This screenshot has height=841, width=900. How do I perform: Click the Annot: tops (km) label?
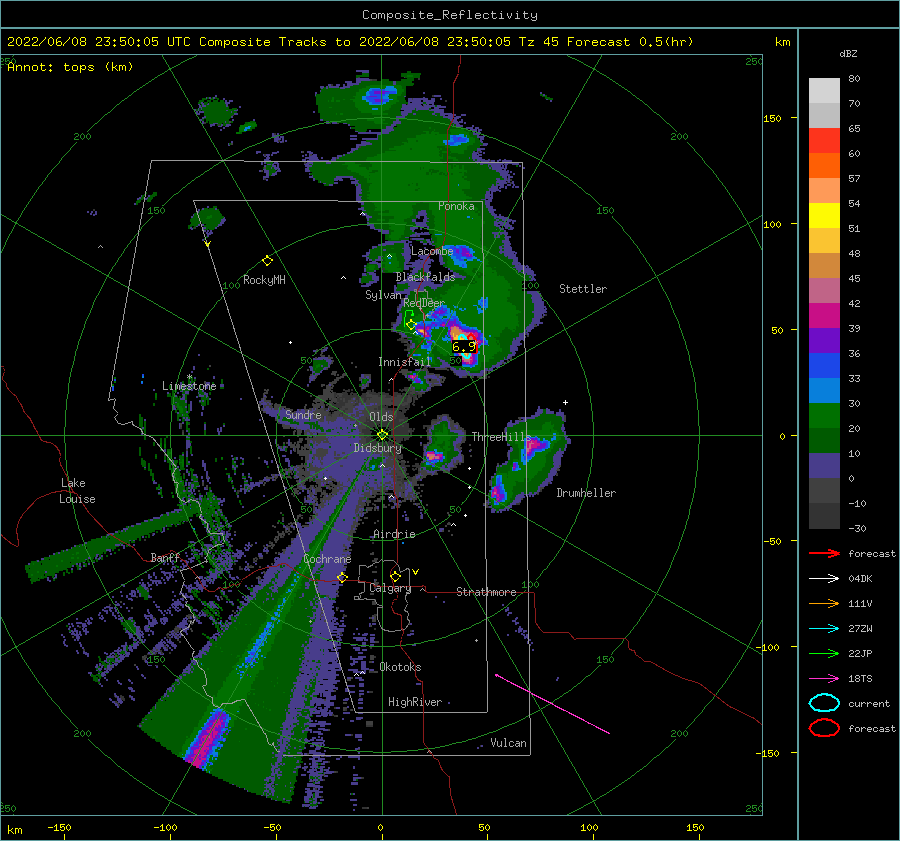click(x=70, y=67)
